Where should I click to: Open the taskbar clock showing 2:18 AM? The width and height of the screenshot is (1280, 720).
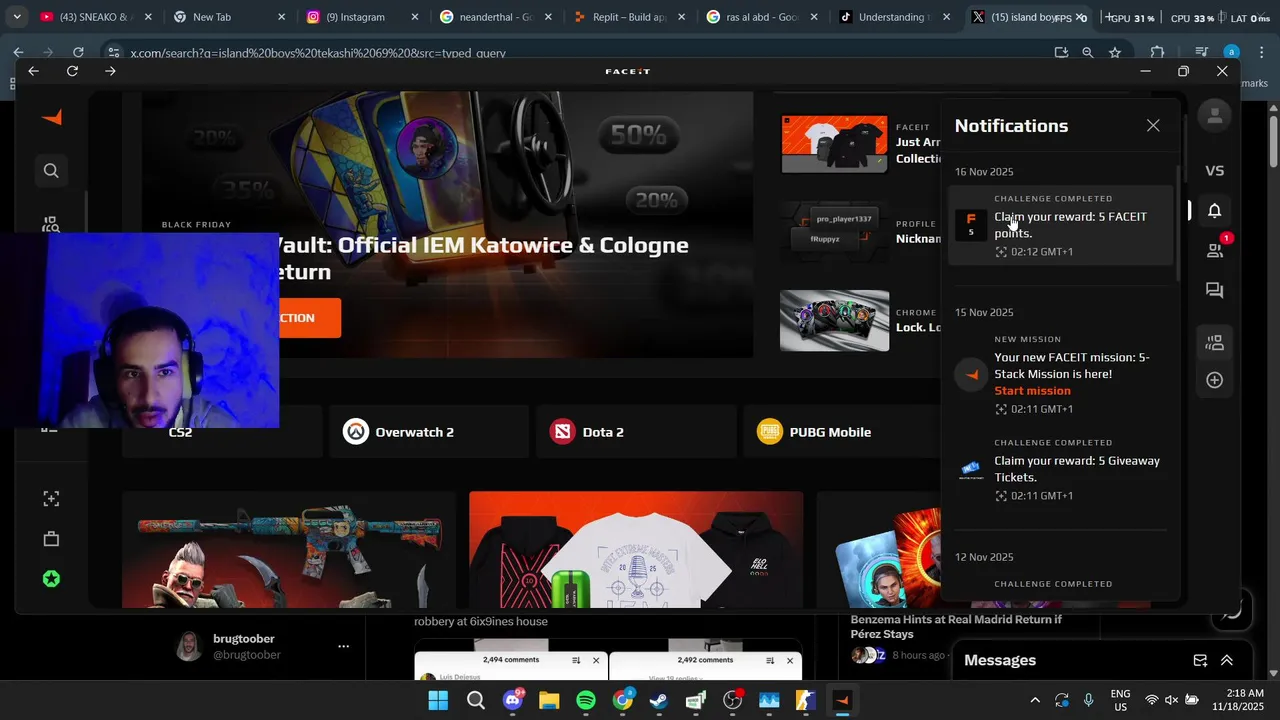coord(1238,700)
